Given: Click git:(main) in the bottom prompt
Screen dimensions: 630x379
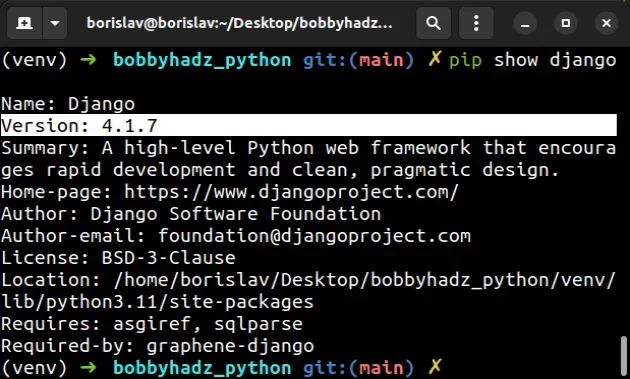Looking at the screenshot, I should [x=358, y=368].
